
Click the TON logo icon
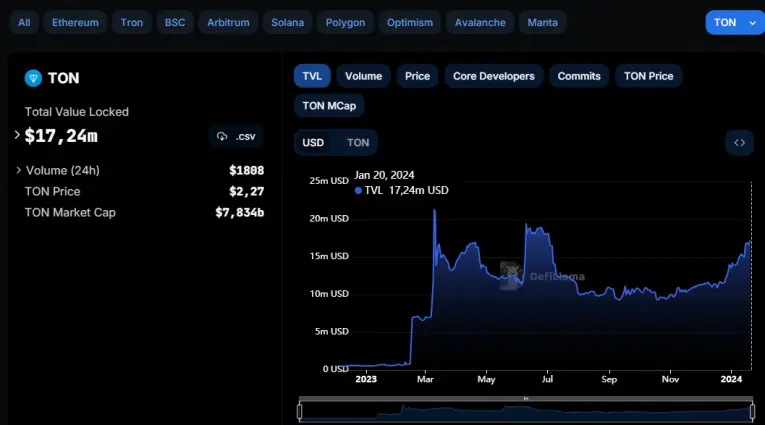click(33, 78)
